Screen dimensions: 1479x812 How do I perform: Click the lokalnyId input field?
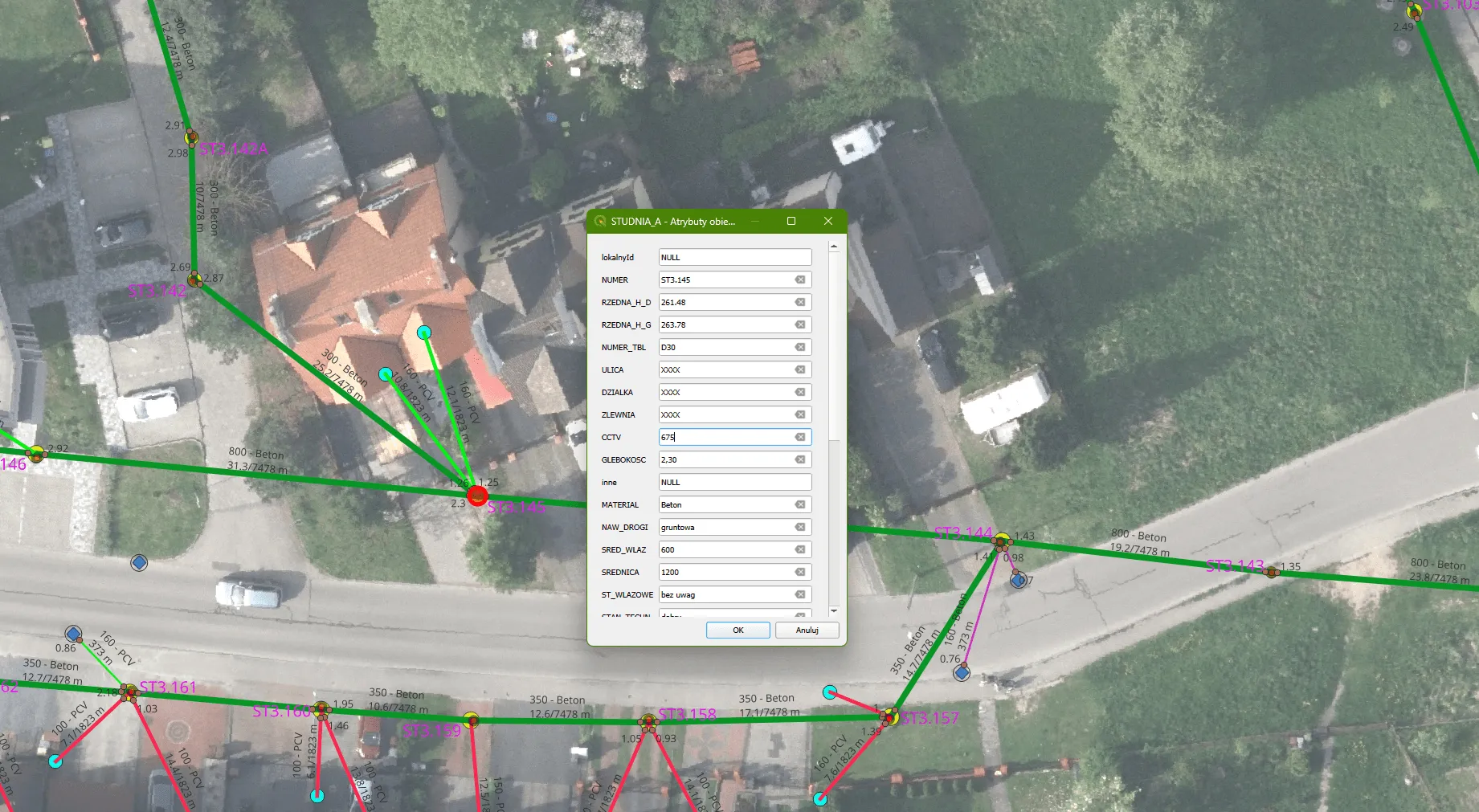tap(735, 257)
